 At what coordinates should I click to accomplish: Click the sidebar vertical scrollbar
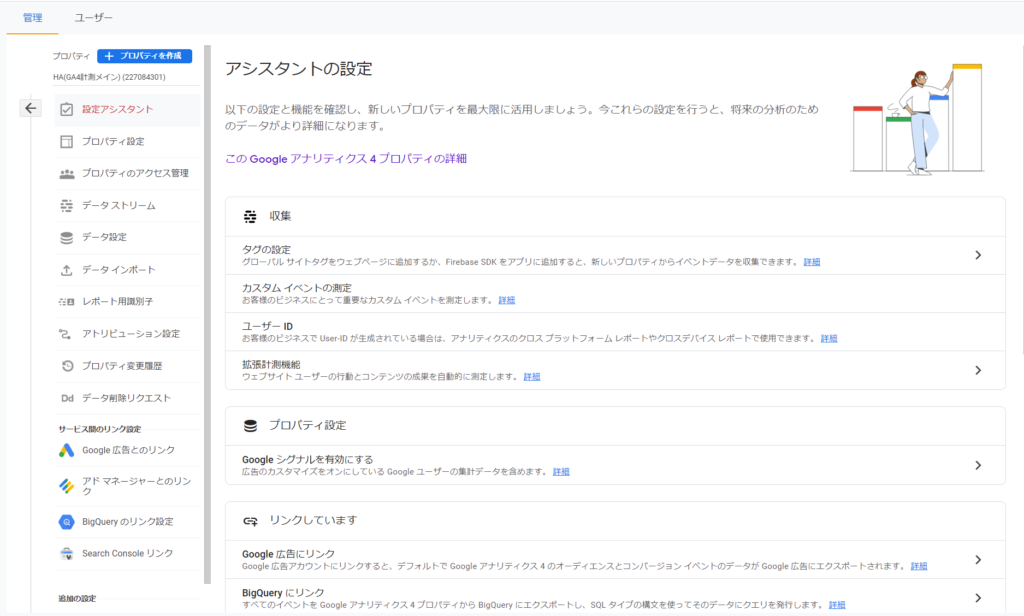tap(207, 314)
